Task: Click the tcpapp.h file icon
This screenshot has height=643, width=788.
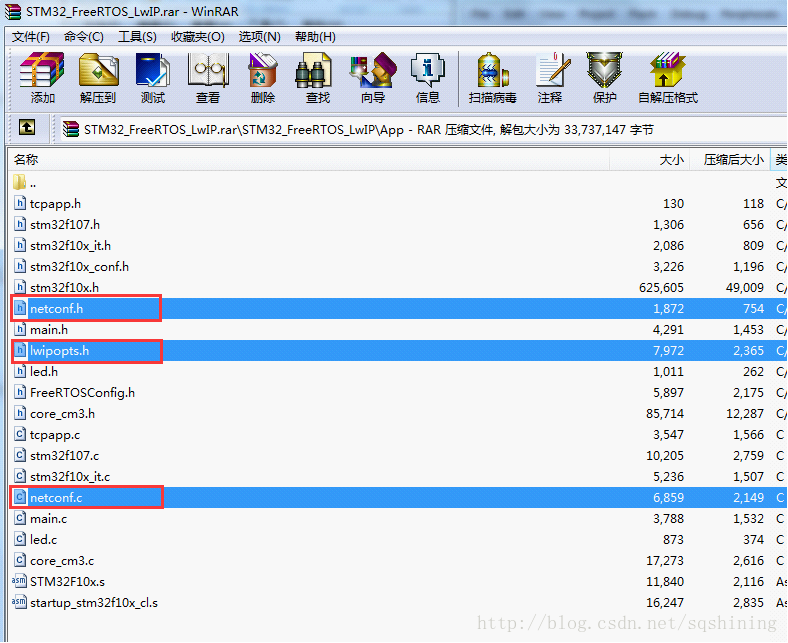Action: (x=20, y=203)
